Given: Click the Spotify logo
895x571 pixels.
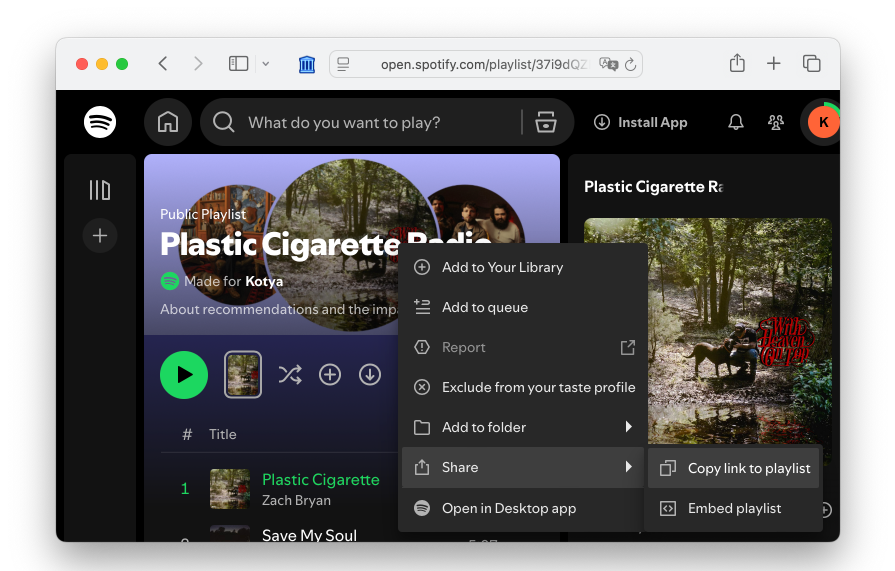Looking at the screenshot, I should [x=100, y=122].
